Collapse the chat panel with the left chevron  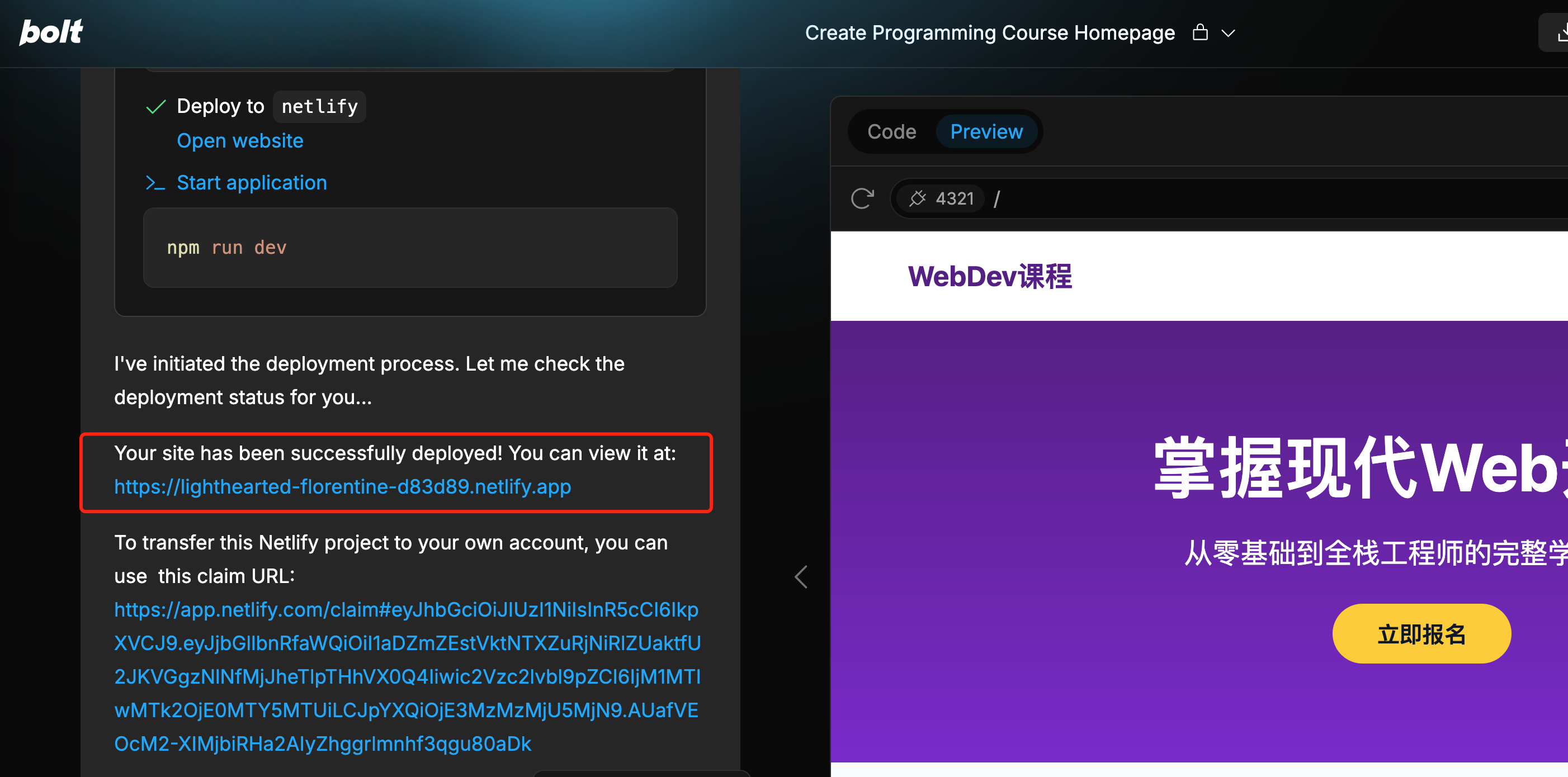(x=801, y=576)
